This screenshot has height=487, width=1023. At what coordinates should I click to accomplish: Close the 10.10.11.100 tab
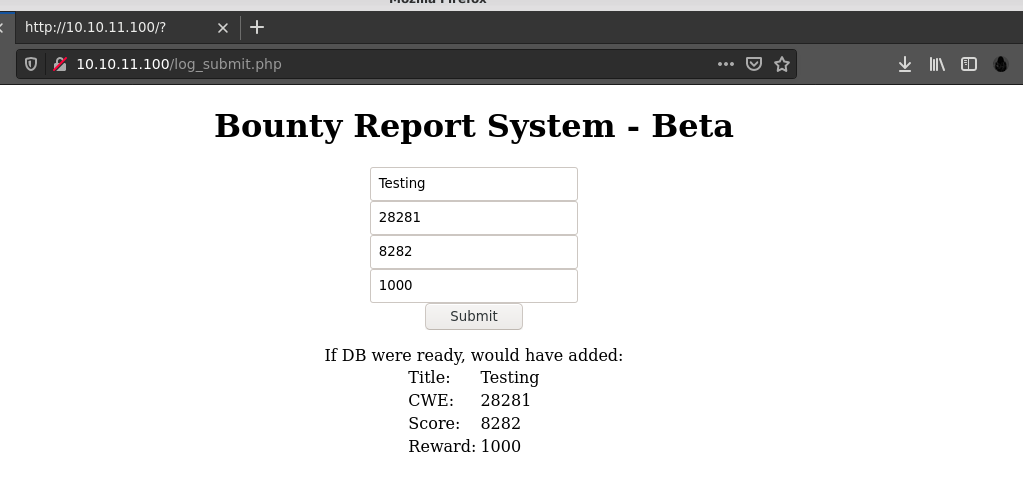pyautogui.click(x=223, y=28)
